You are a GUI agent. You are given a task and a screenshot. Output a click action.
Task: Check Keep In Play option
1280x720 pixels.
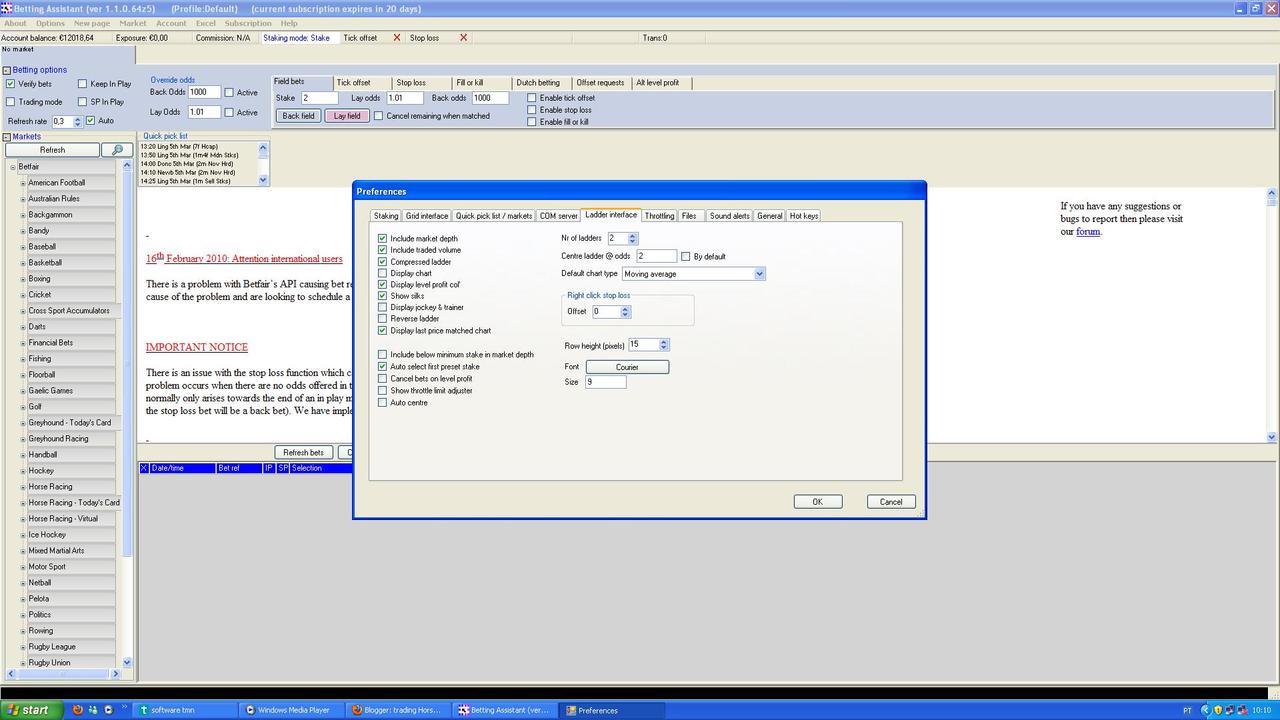(83, 84)
